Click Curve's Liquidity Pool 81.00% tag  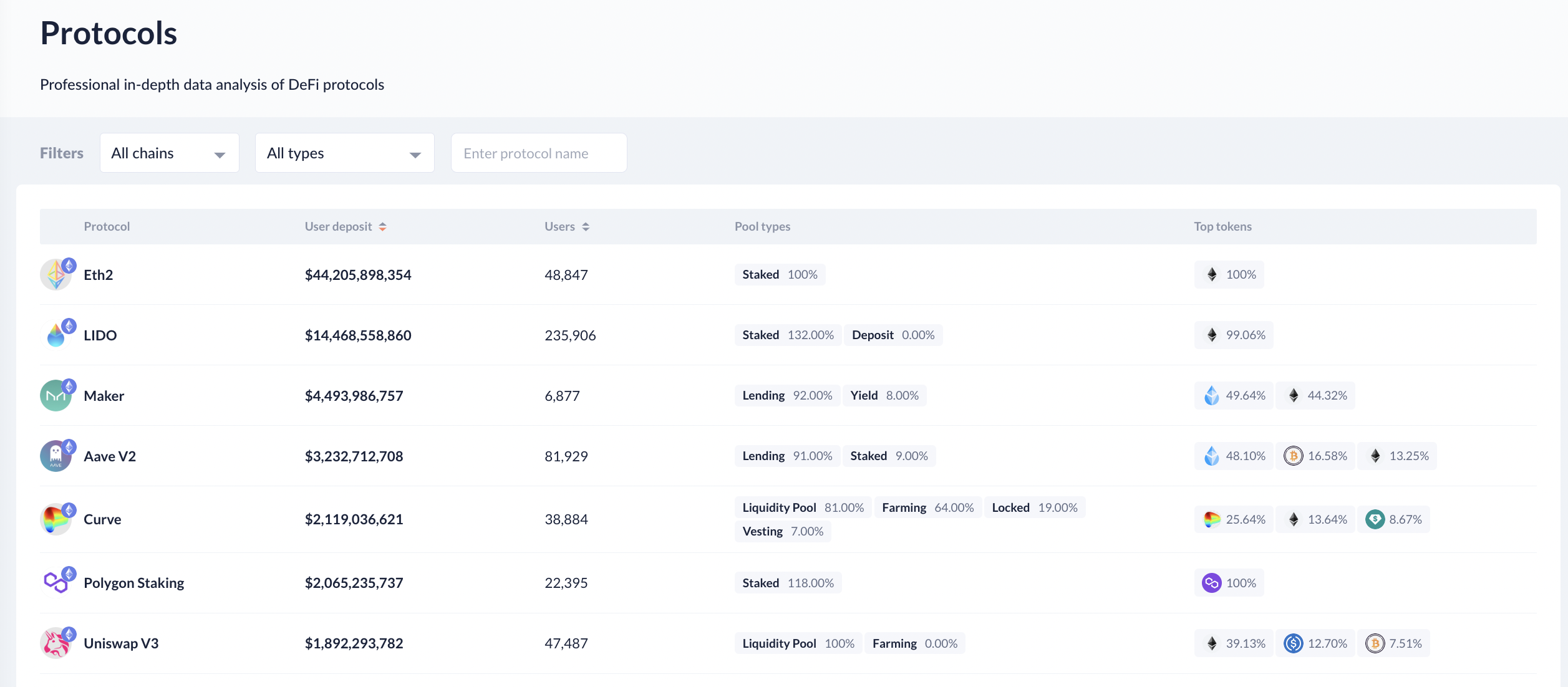[x=803, y=507]
